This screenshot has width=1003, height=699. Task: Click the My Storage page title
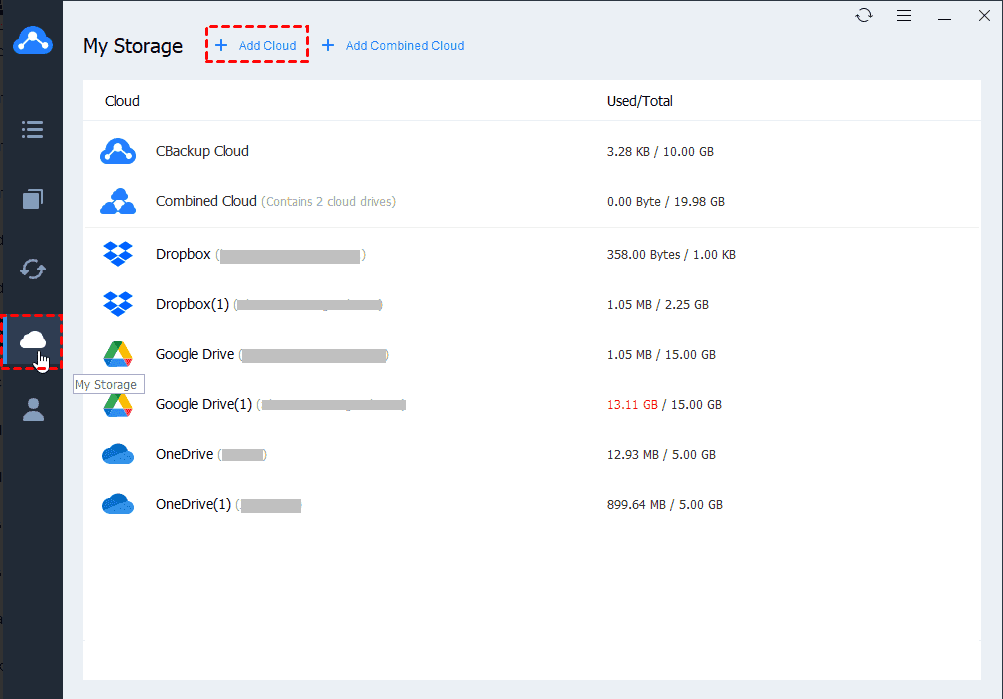[133, 46]
